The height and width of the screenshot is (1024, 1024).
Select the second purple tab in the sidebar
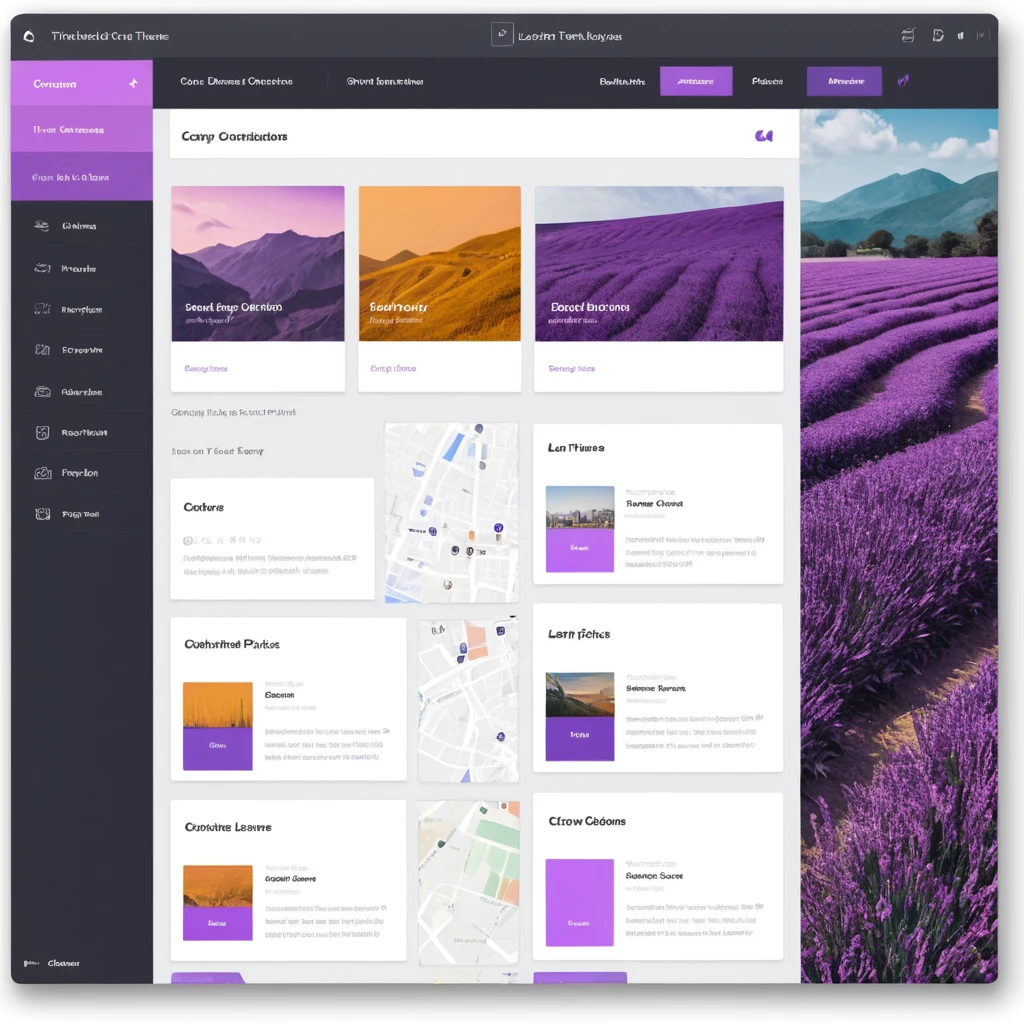tap(81, 130)
